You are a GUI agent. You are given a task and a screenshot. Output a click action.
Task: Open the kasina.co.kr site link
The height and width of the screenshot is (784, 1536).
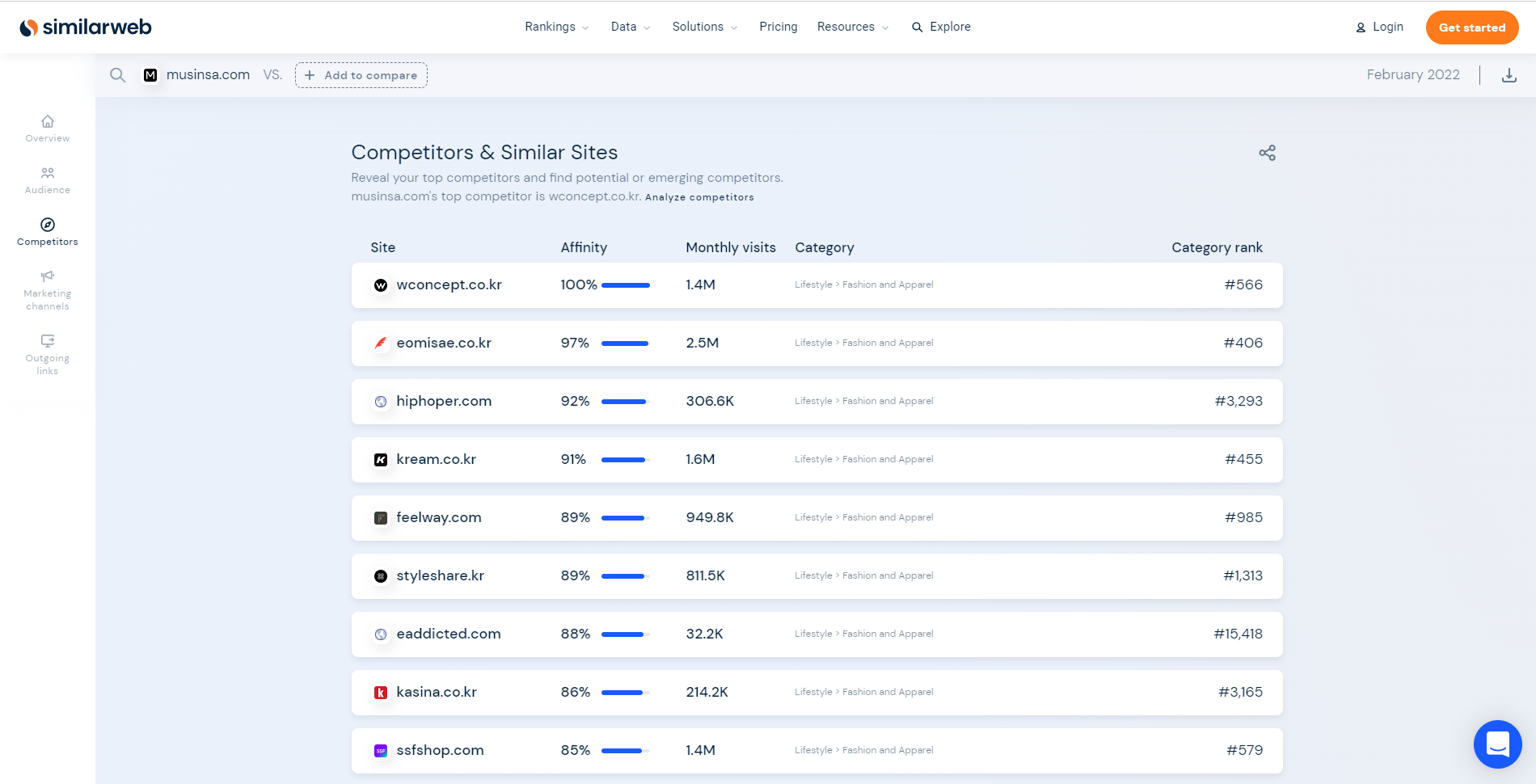[x=437, y=692]
